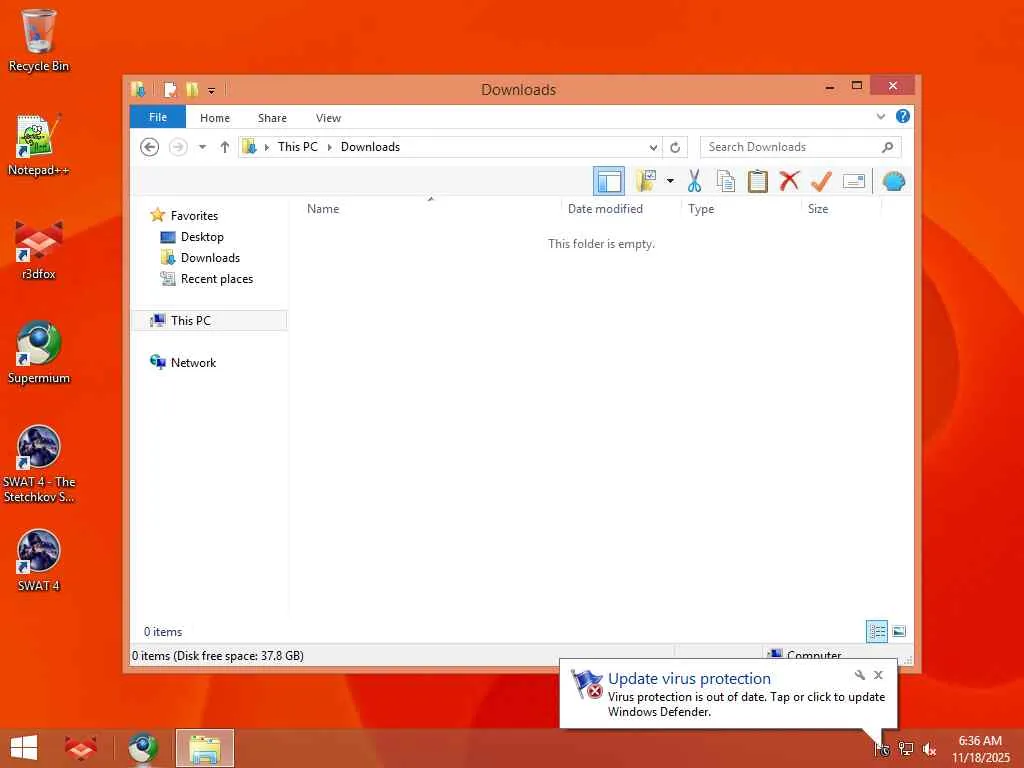Screen dimensions: 1024x768
Task: Click the quick access Properties icon
Action: click(170, 89)
